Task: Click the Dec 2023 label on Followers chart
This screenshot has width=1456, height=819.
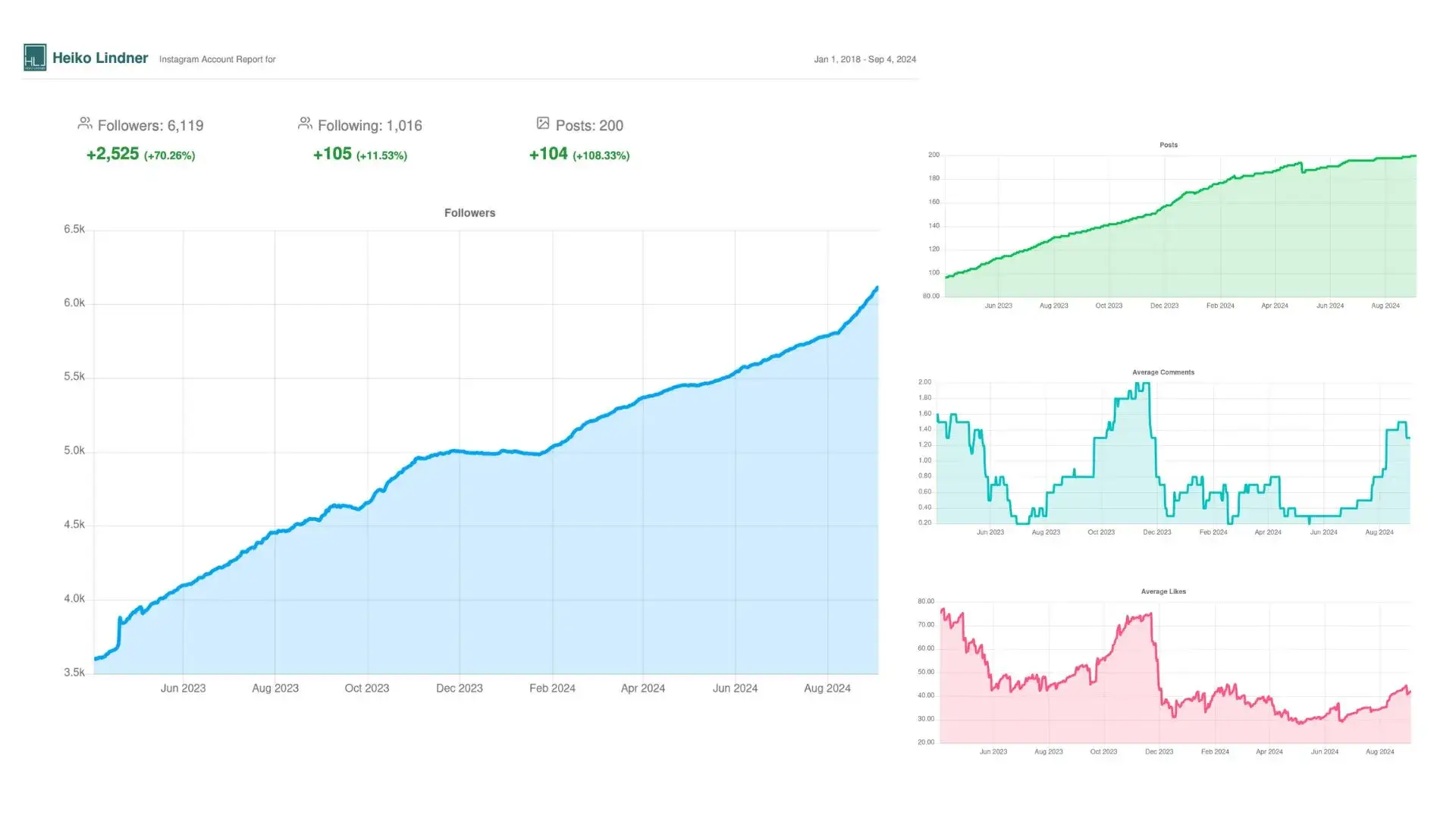Action: point(459,689)
